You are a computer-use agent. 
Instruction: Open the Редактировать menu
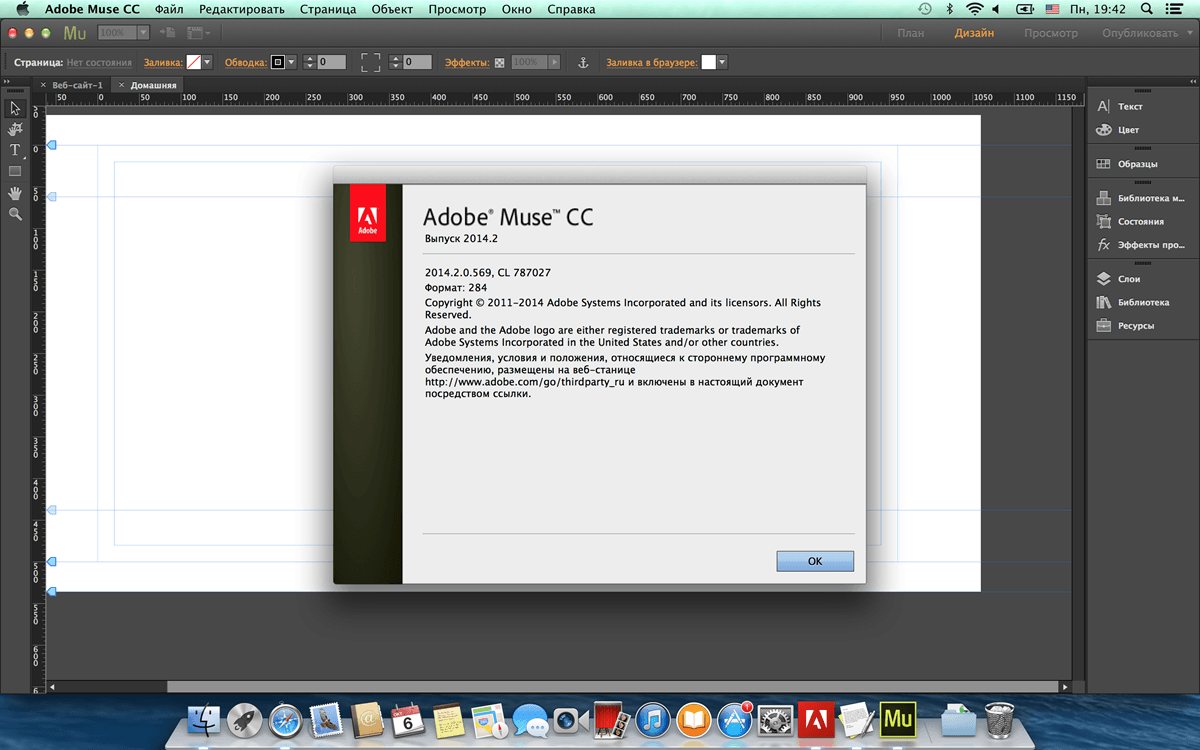pos(242,9)
